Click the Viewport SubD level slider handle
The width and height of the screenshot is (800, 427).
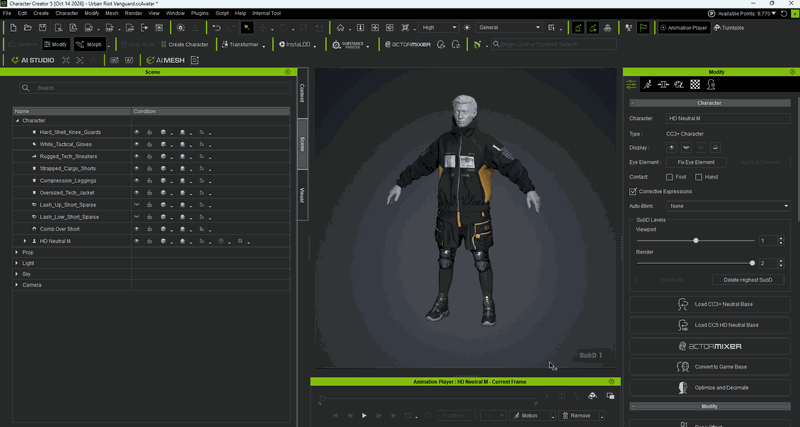coord(695,240)
